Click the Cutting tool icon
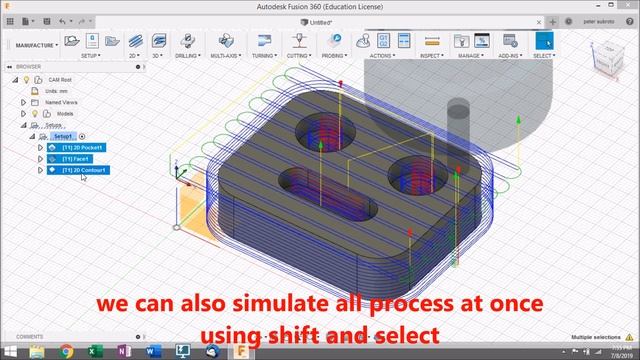 [299, 41]
